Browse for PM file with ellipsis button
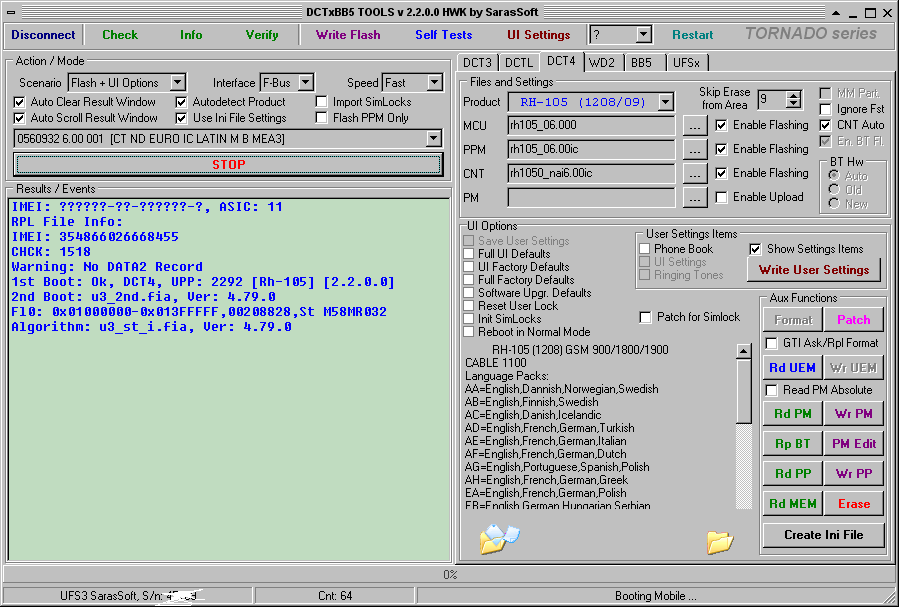 [x=694, y=198]
